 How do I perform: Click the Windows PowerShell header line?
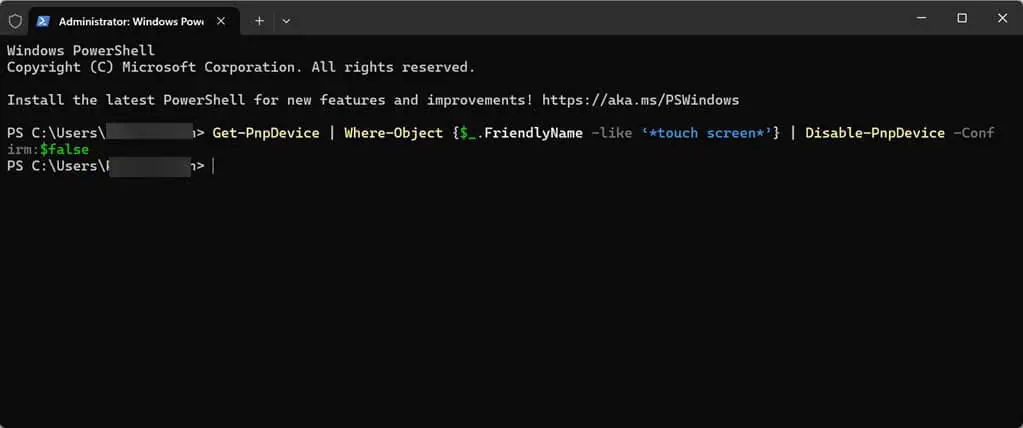tap(81, 51)
